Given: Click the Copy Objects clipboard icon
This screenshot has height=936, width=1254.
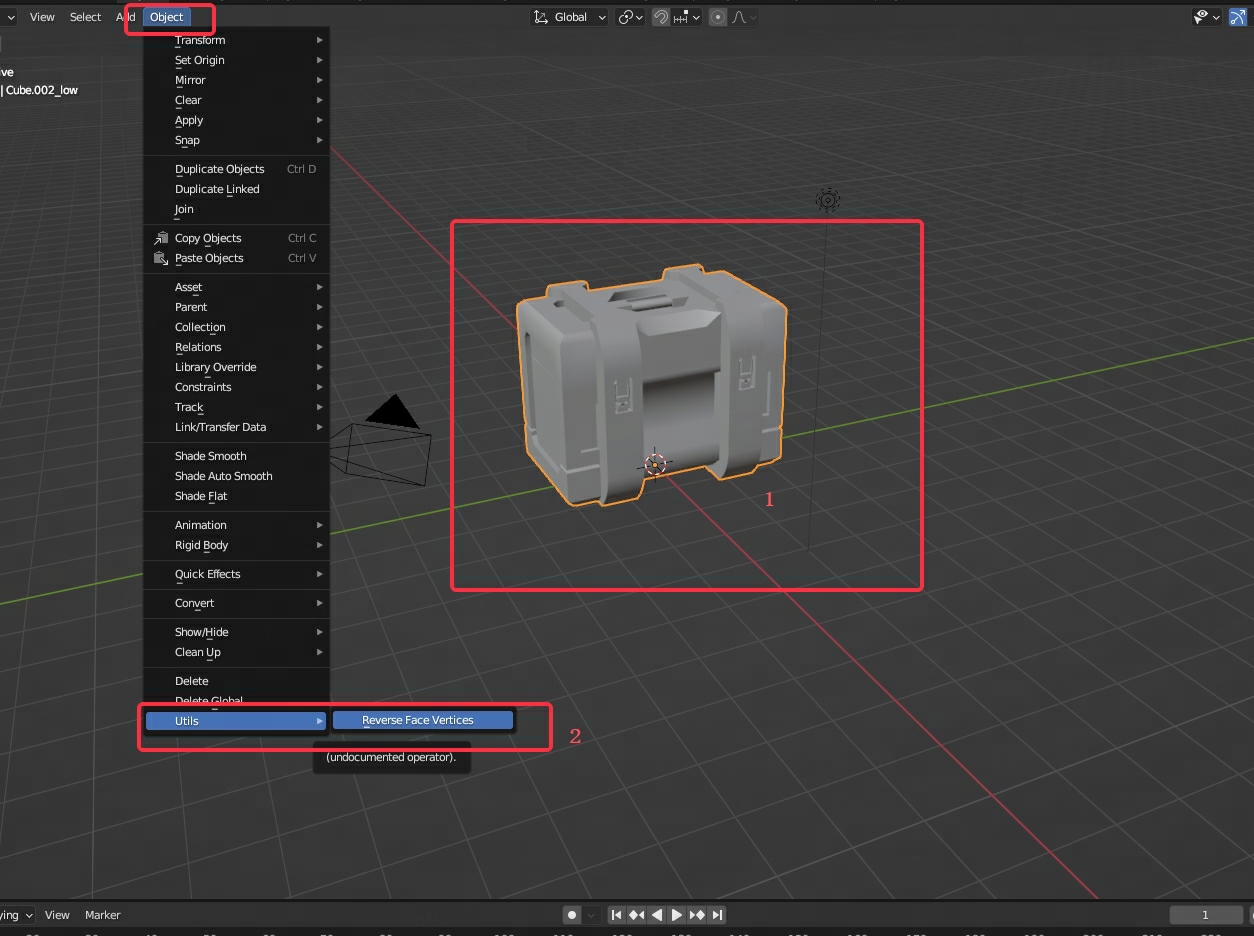Looking at the screenshot, I should tap(160, 238).
